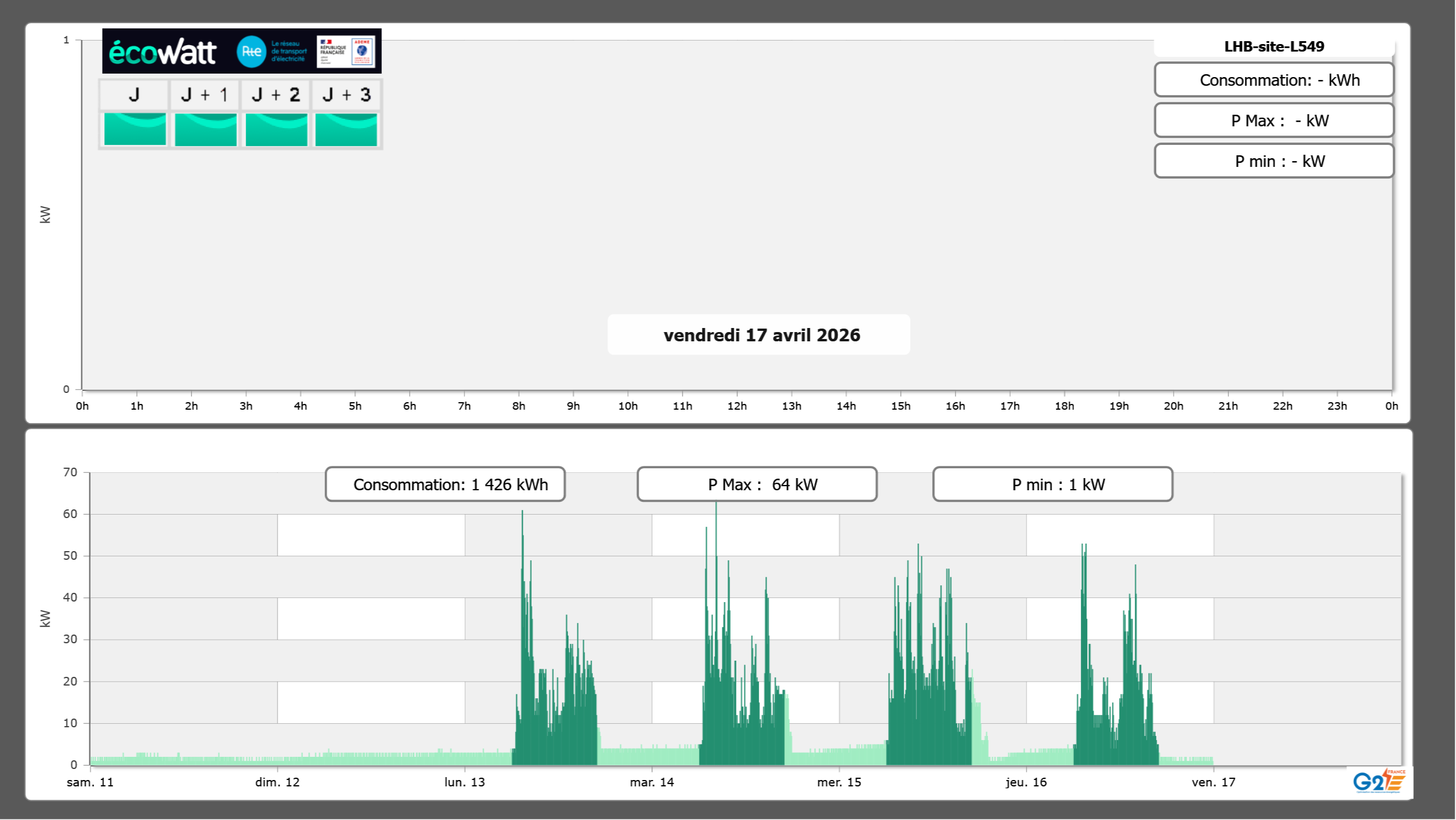Click the République Française ADEME logo
This screenshot has width=1456, height=820.
[x=346, y=52]
